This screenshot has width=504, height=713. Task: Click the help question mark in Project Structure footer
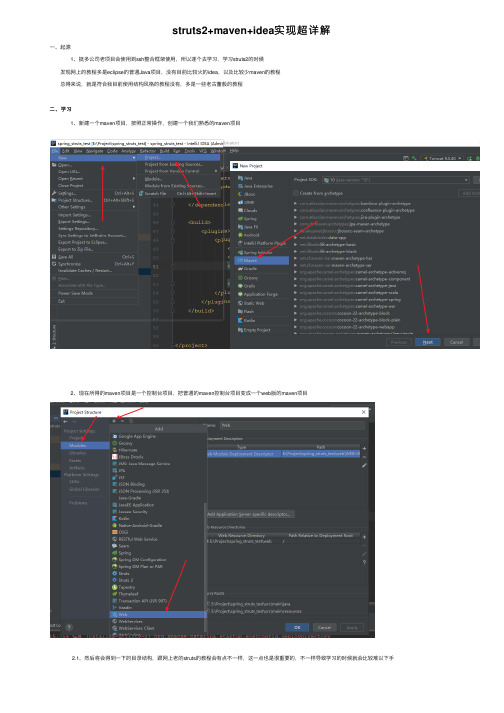coord(69,627)
